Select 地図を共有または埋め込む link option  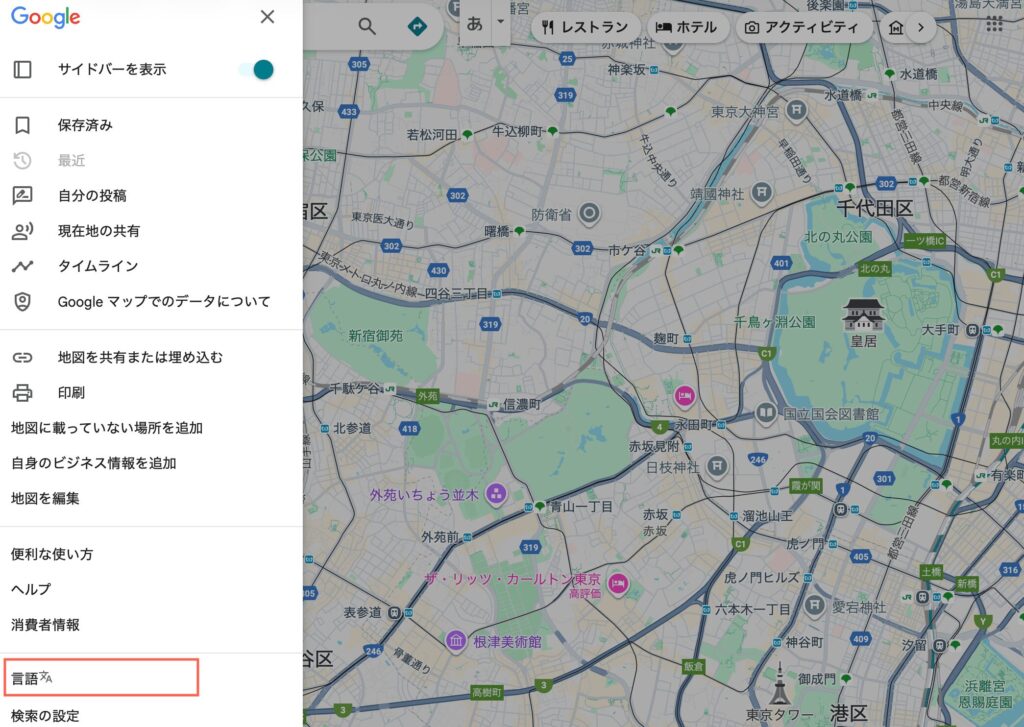[x=140, y=357]
